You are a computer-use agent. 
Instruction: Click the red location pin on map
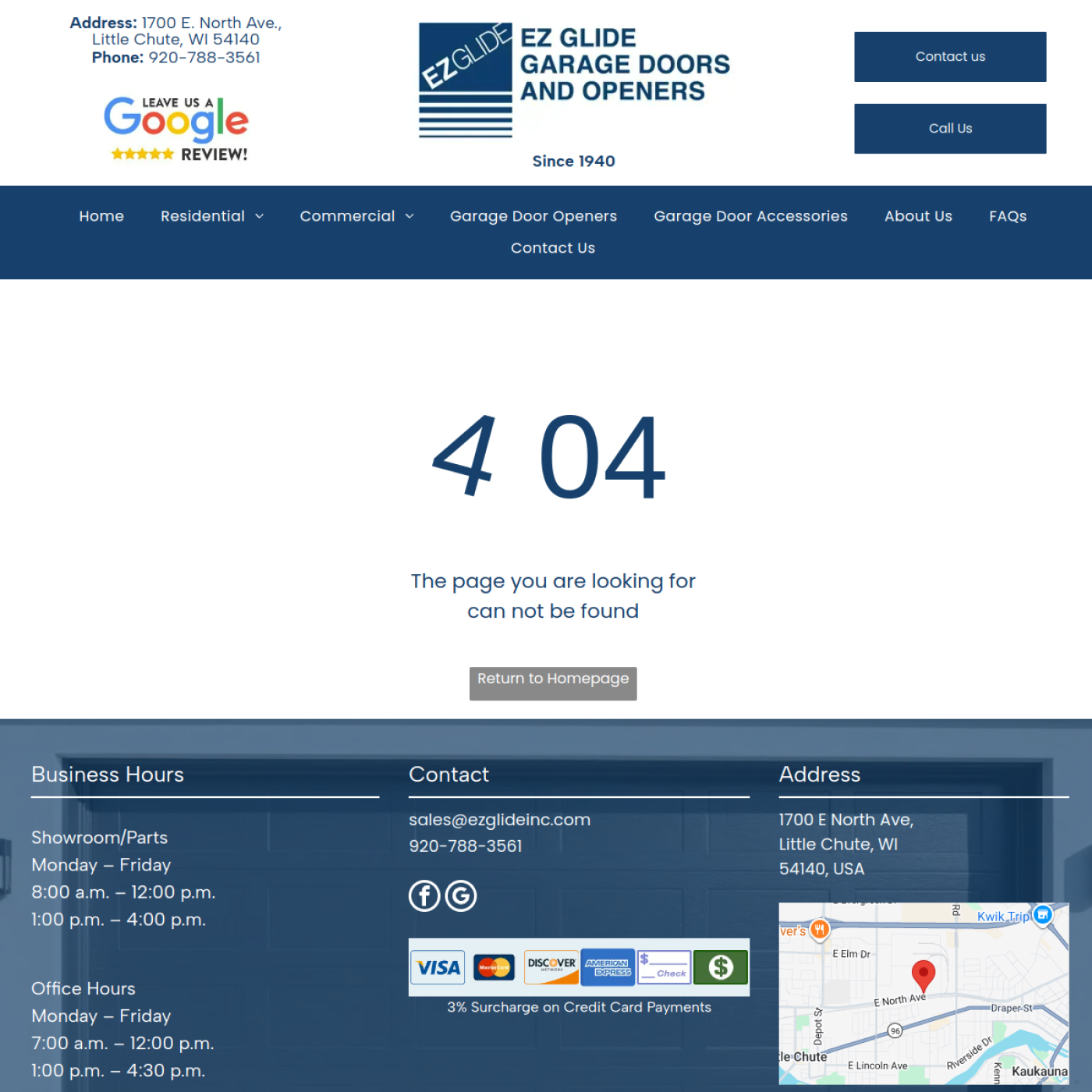(x=924, y=976)
